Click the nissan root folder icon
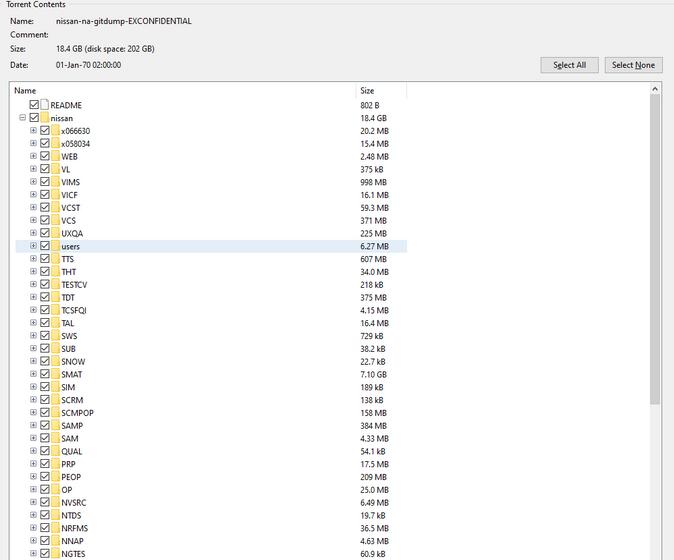This screenshot has width=674, height=560. click(45, 118)
